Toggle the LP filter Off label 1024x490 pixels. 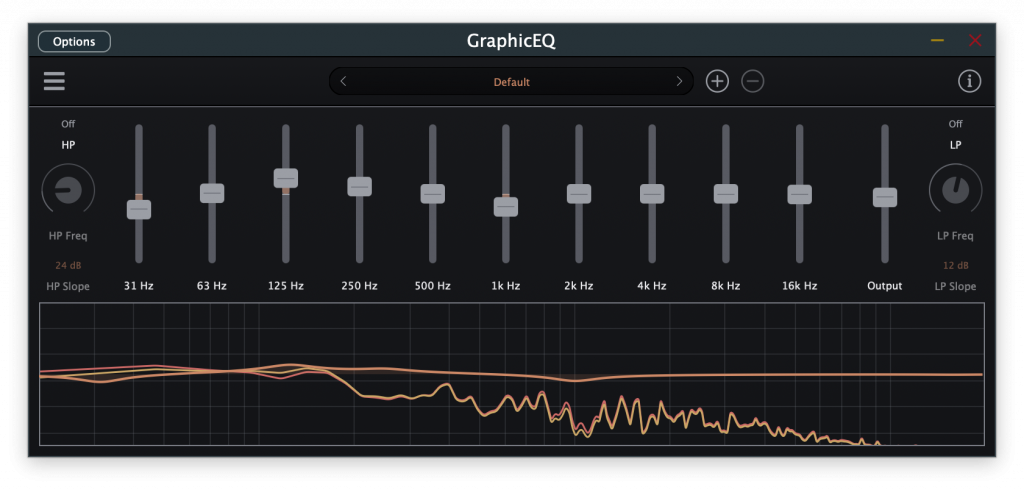[955, 124]
